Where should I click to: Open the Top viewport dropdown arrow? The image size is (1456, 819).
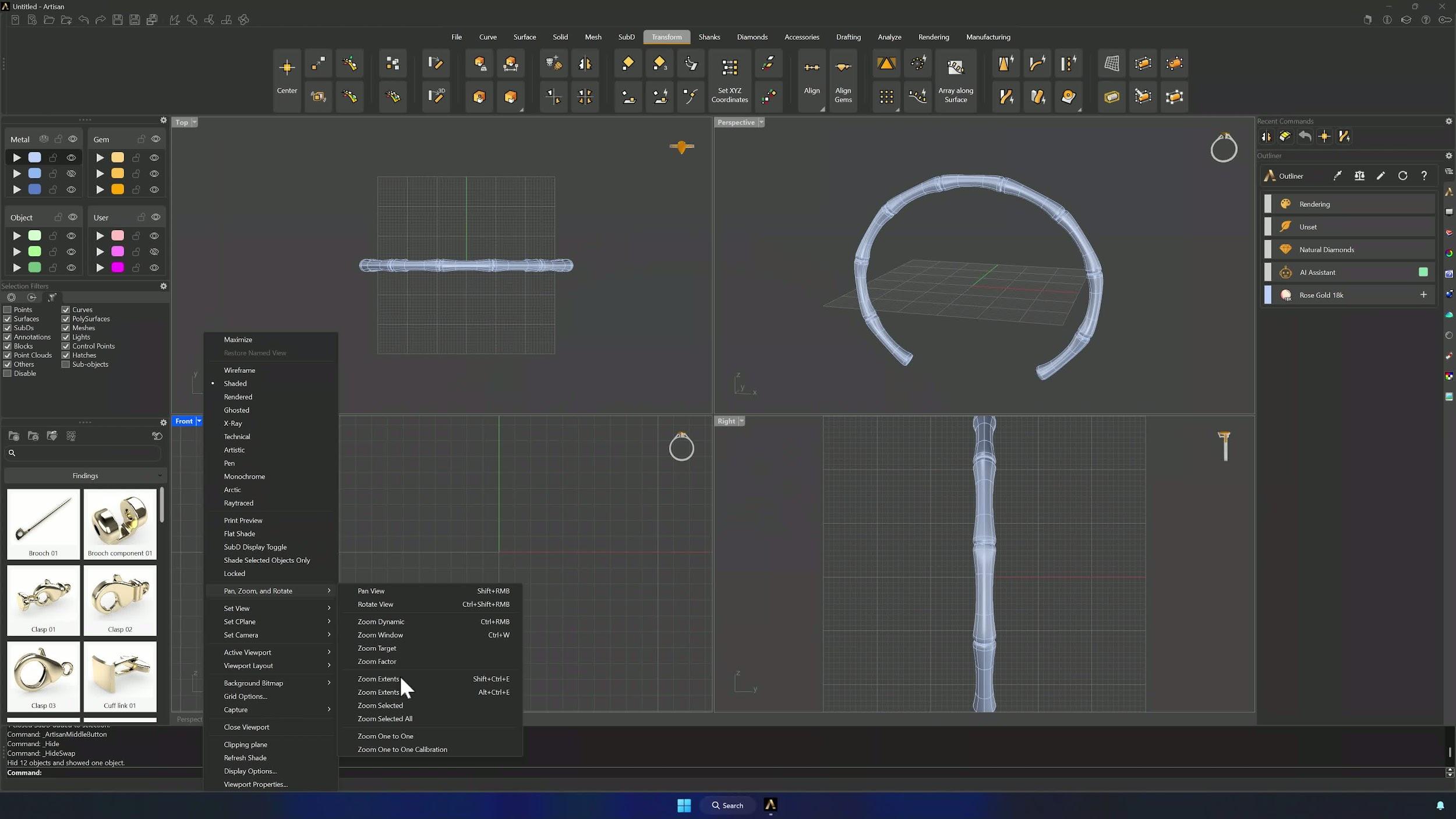195,122
